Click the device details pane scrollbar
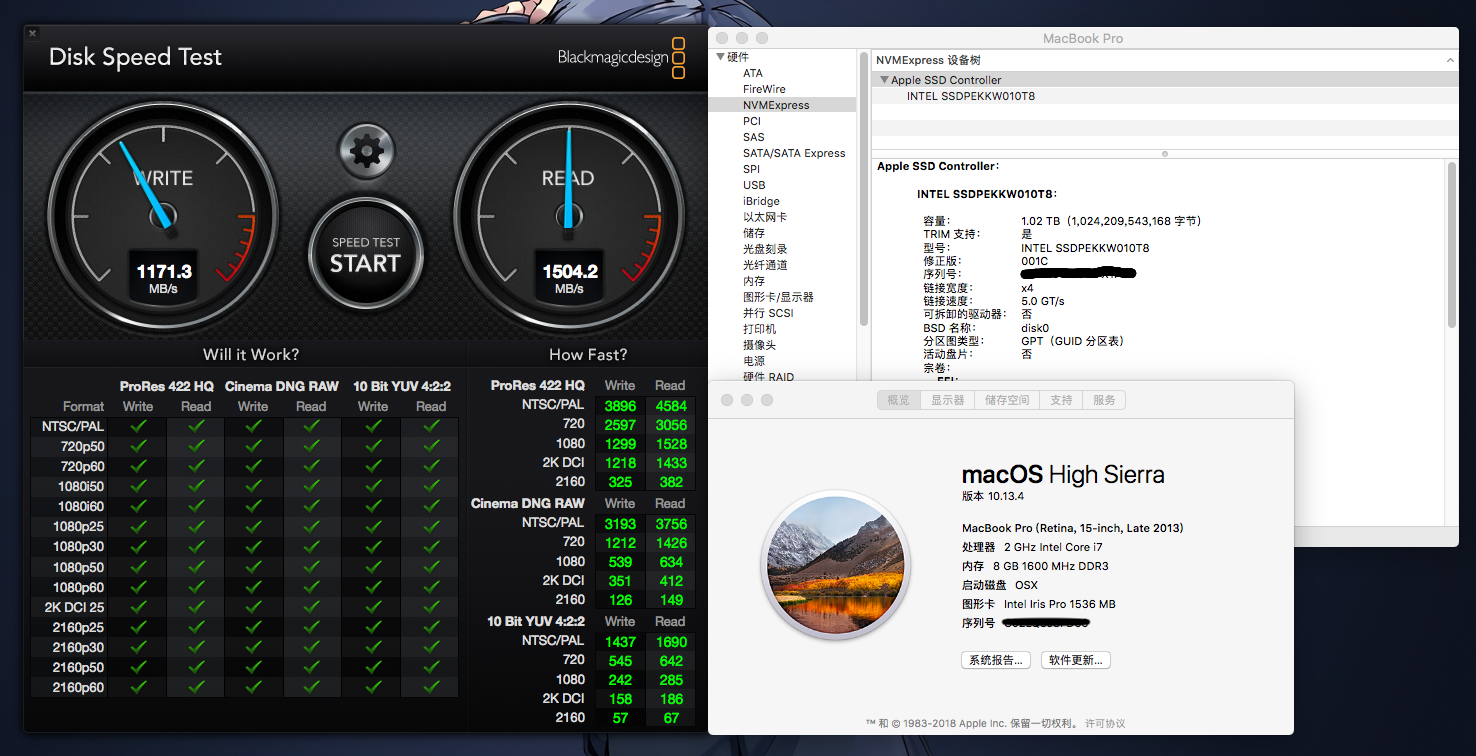This screenshot has width=1476, height=756. pos(1451,245)
